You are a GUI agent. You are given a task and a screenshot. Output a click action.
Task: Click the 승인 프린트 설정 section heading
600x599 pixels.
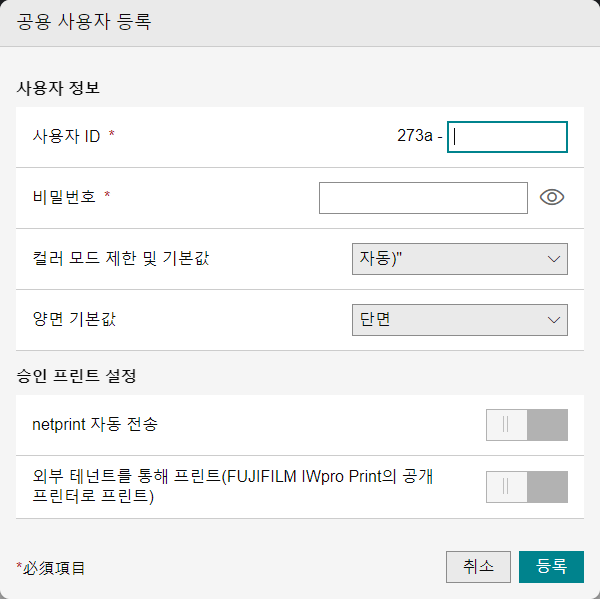(x=77, y=375)
